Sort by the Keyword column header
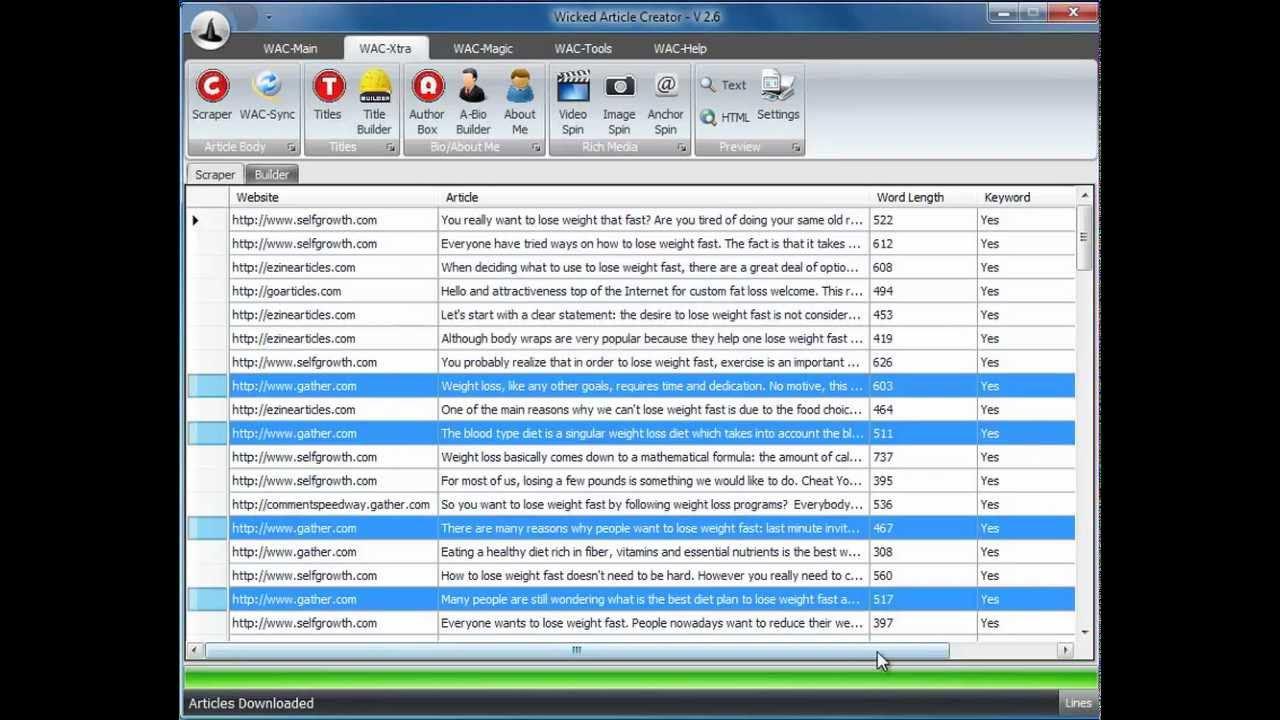The height and width of the screenshot is (720, 1280). [1026, 197]
